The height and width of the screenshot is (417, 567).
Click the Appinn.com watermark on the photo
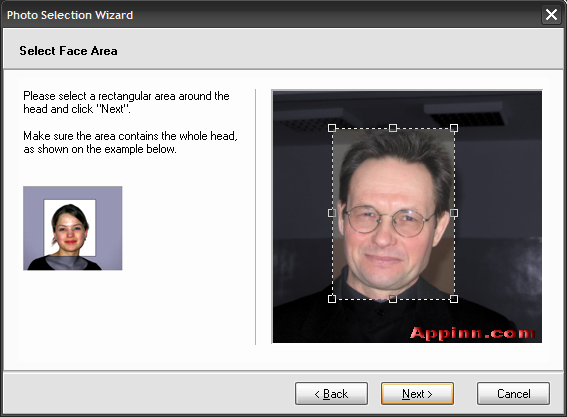pos(472,333)
